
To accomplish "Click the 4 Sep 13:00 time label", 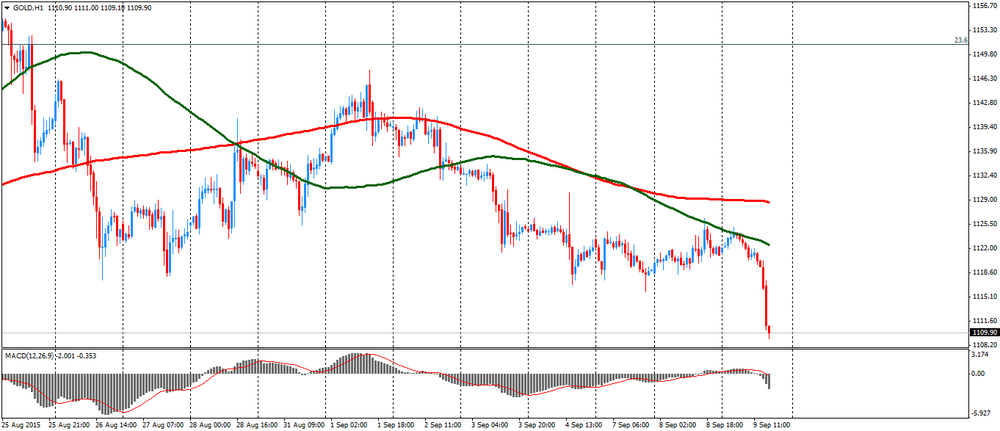I will coord(584,423).
